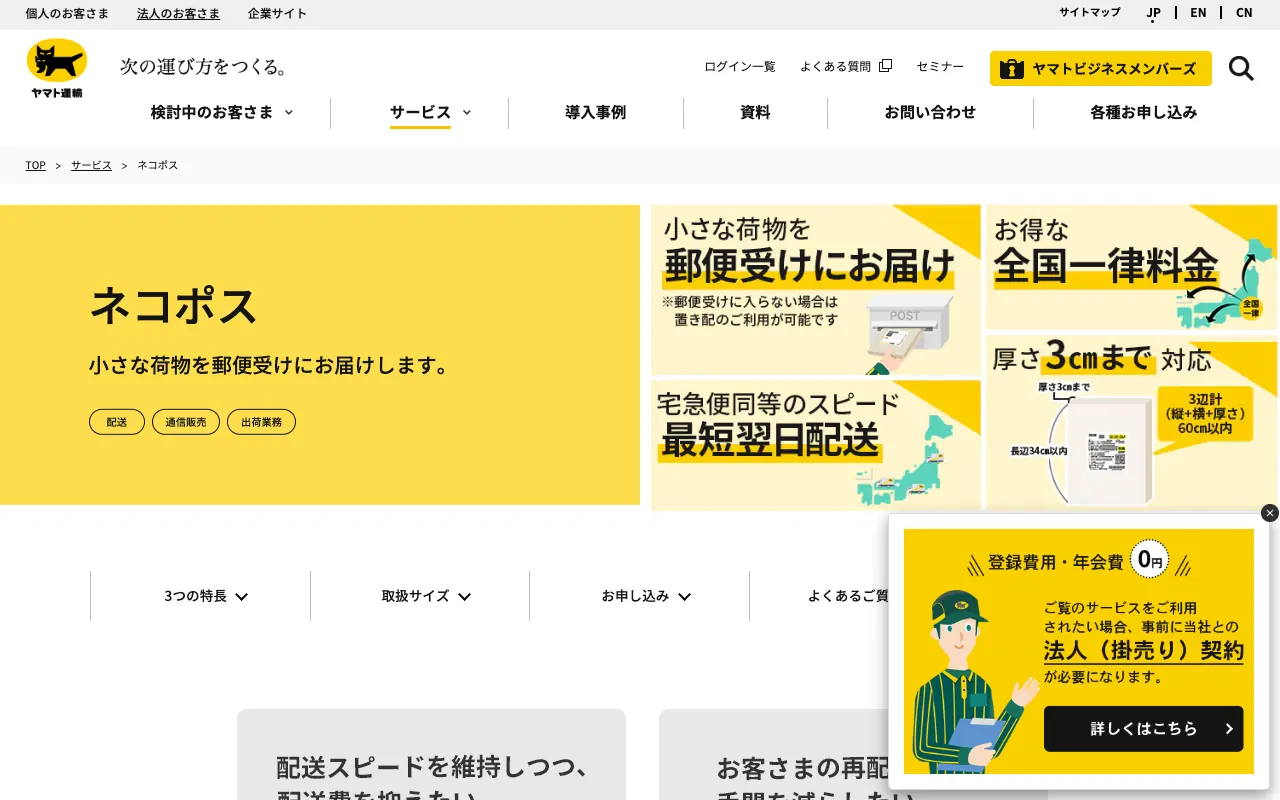Go to サービス breadcrumb link
Screen dimensions: 1280x800
pyautogui.click(x=91, y=165)
